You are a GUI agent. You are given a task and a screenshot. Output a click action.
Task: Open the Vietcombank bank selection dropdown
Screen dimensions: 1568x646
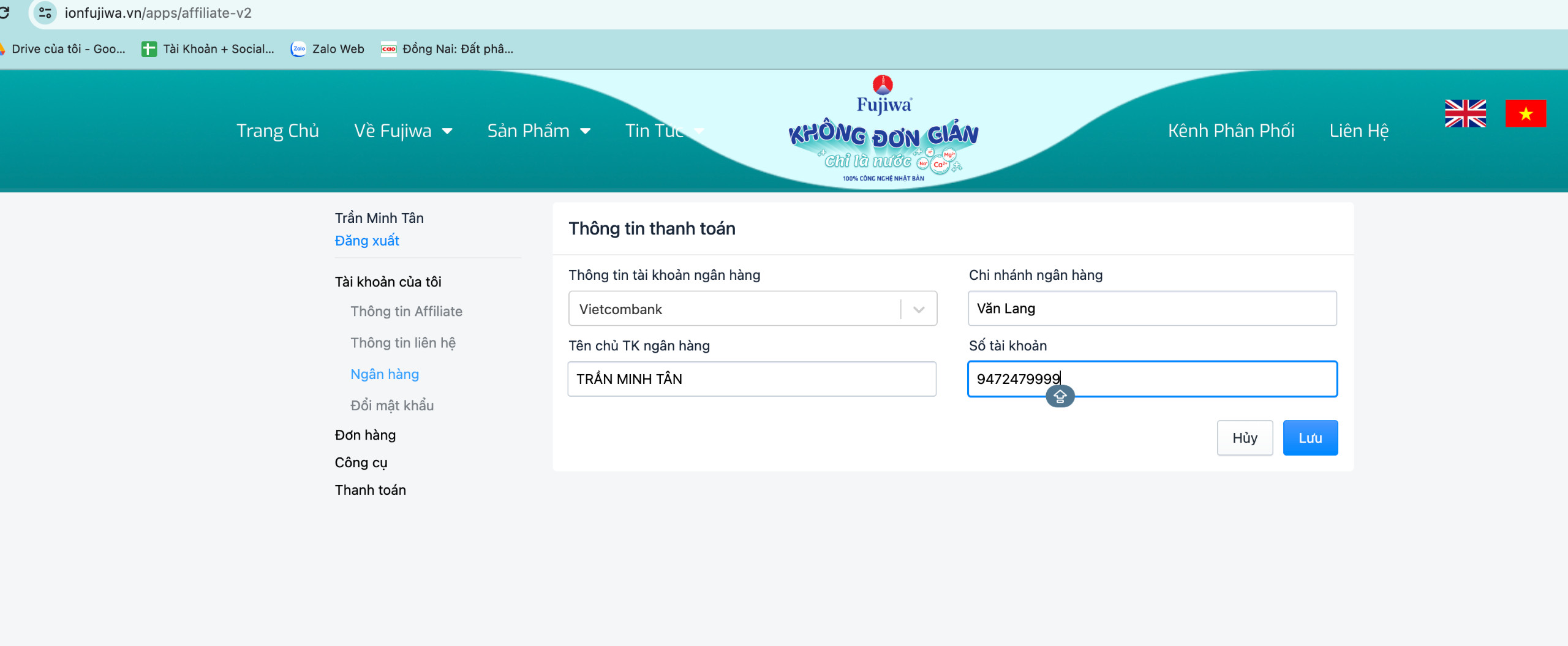coord(753,309)
